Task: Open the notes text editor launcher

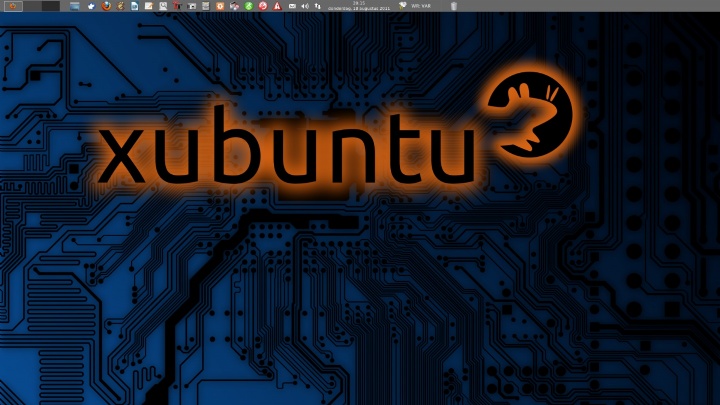Action: [x=149, y=6]
